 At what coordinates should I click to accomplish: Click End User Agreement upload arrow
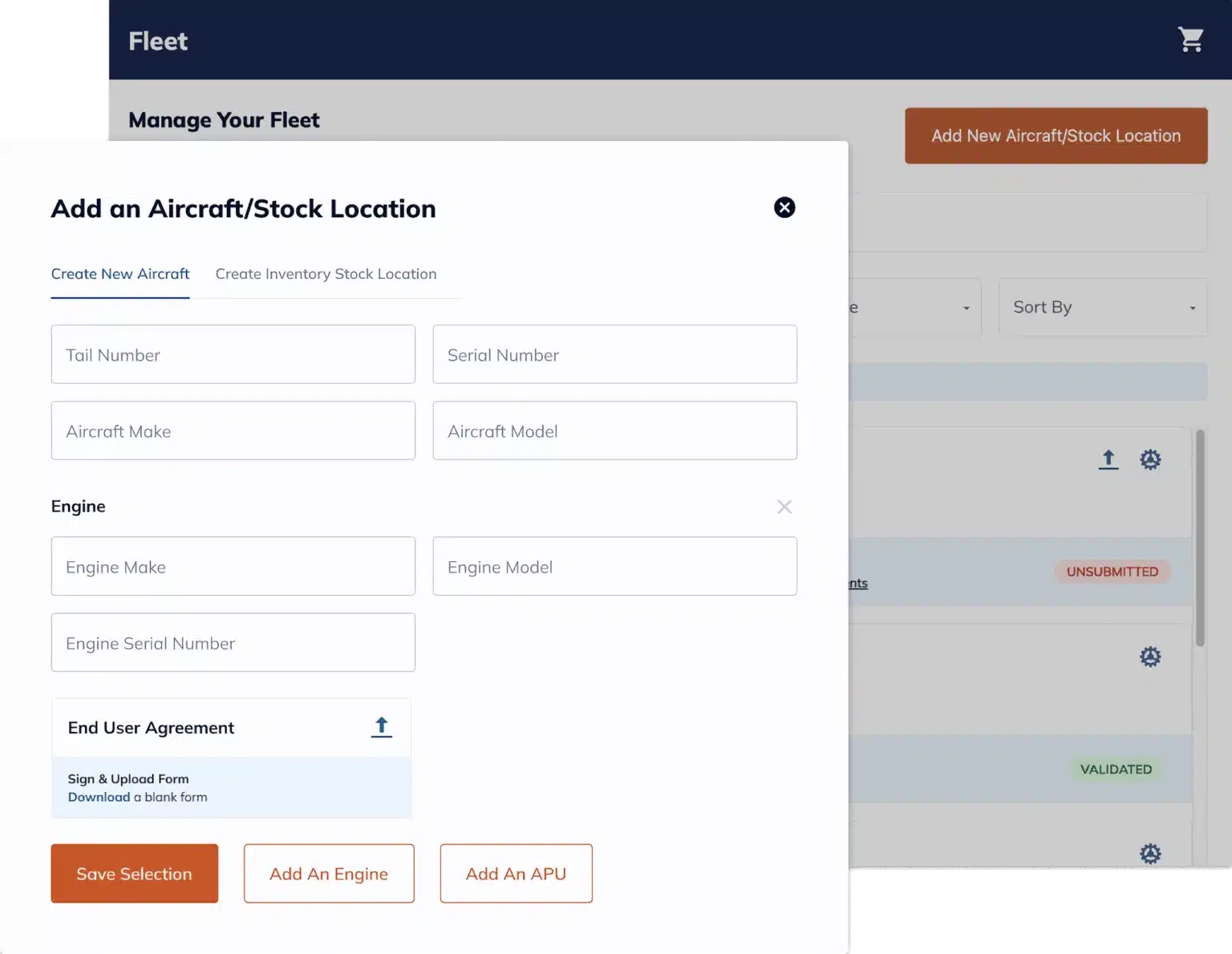381,727
